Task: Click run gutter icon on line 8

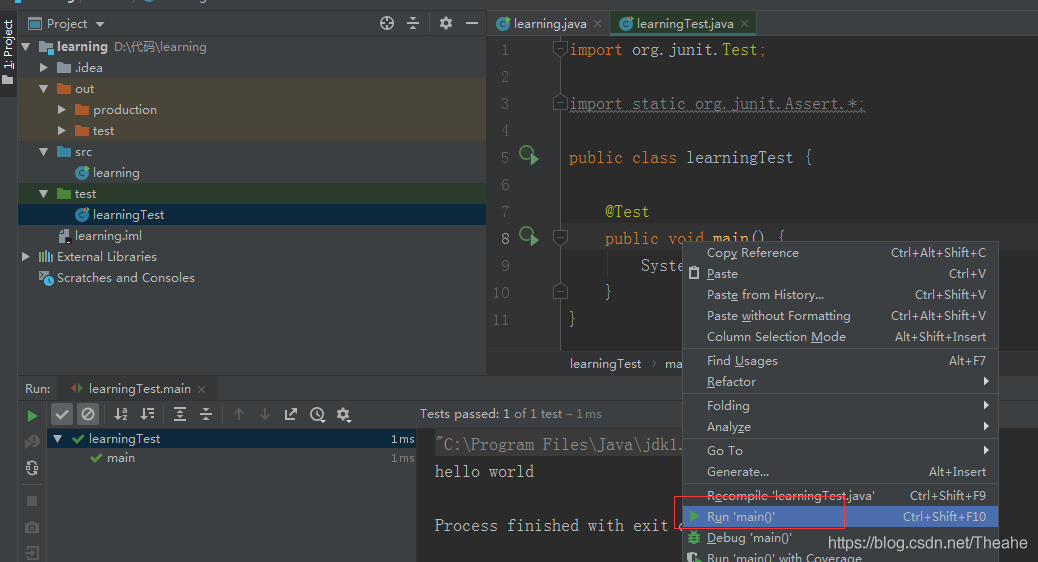Action: (528, 237)
